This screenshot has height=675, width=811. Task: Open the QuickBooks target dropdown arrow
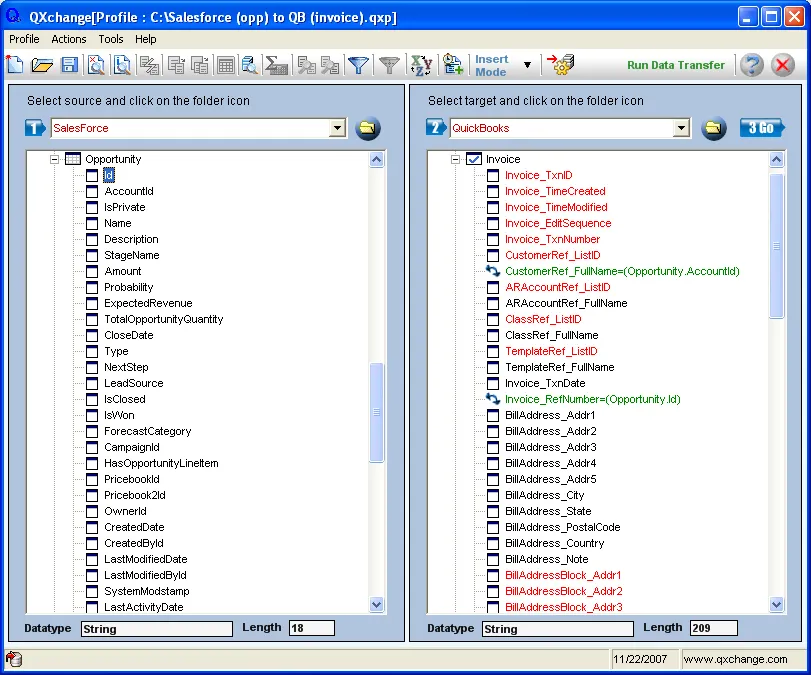click(681, 128)
